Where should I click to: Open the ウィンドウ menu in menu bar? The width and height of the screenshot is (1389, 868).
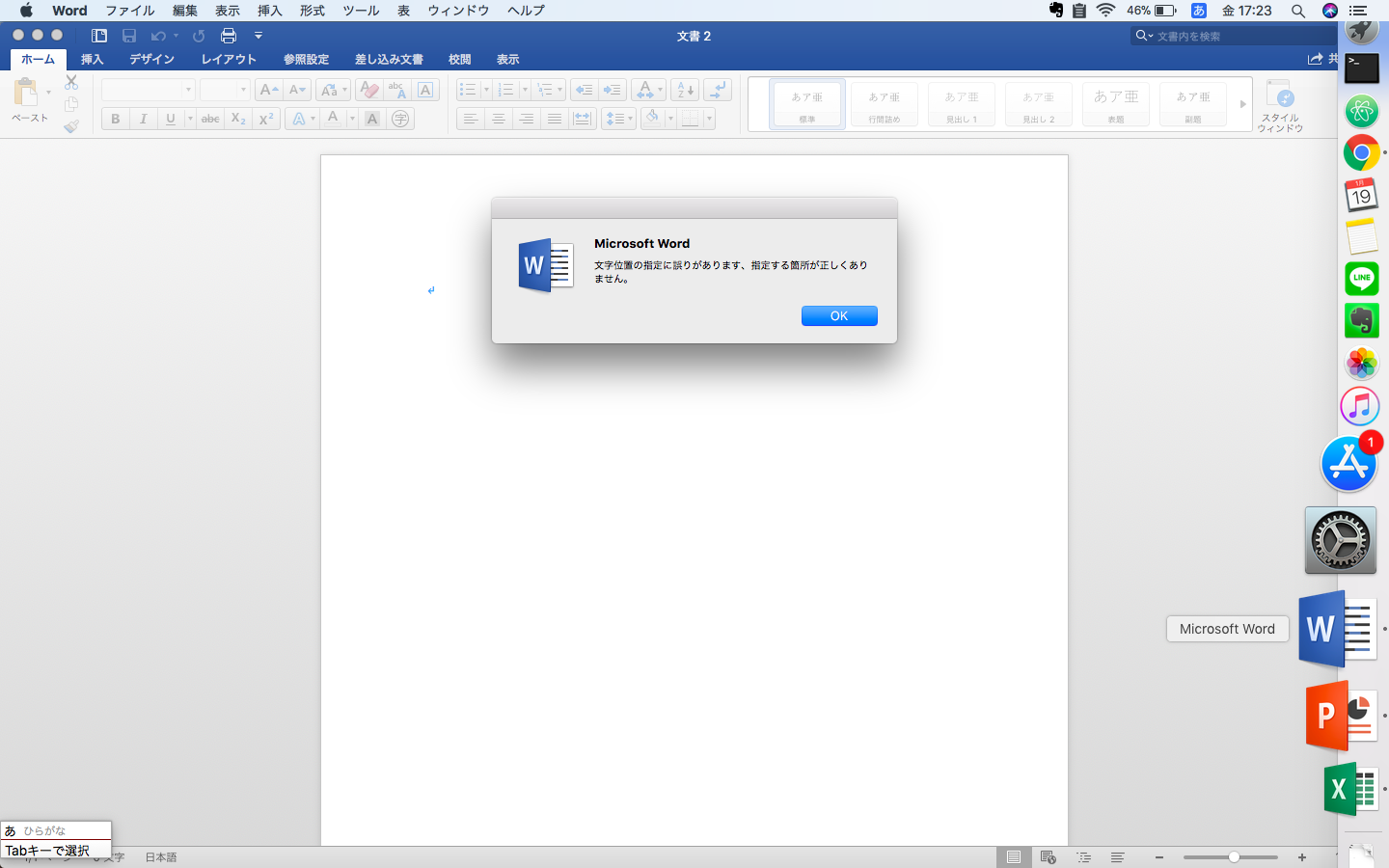[x=457, y=11]
